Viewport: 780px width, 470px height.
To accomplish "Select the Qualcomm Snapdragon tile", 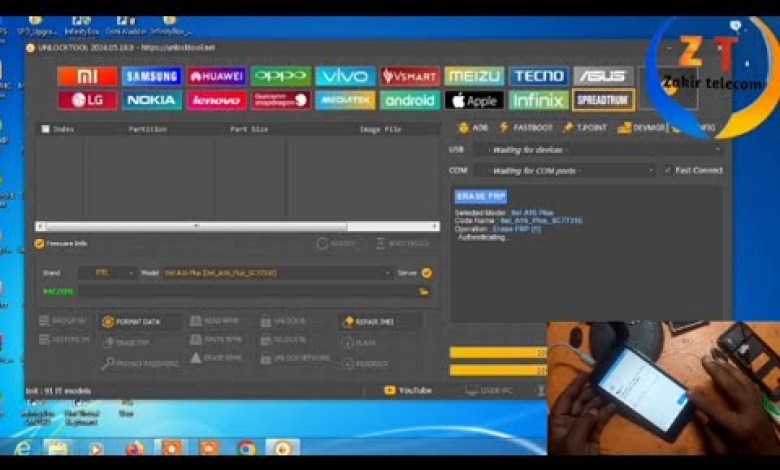I will pos(281,100).
